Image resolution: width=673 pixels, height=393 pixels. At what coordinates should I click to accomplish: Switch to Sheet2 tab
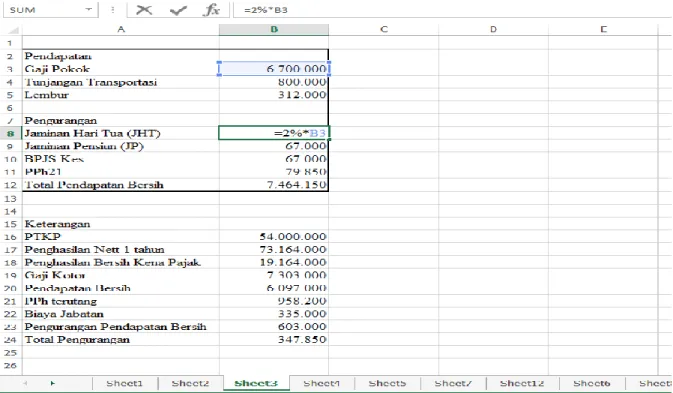click(x=190, y=383)
